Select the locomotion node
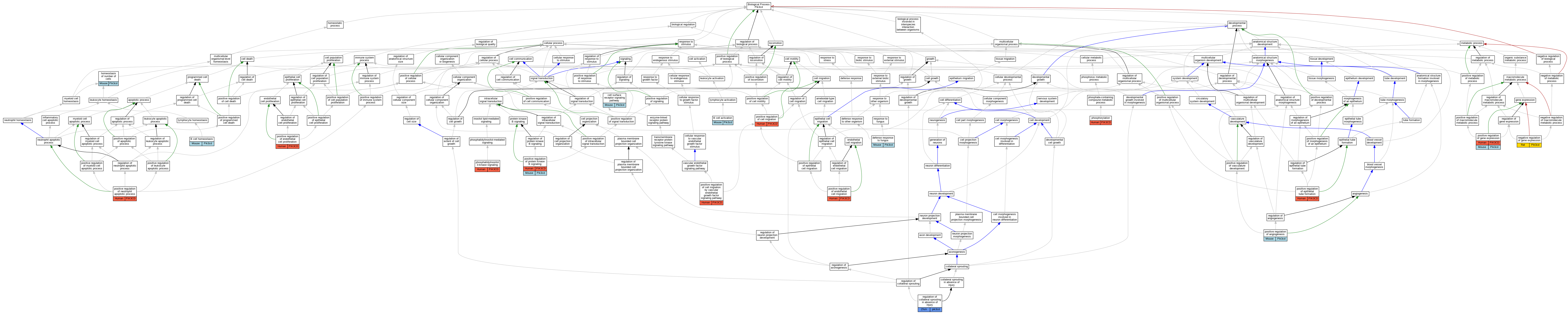 [775, 43]
